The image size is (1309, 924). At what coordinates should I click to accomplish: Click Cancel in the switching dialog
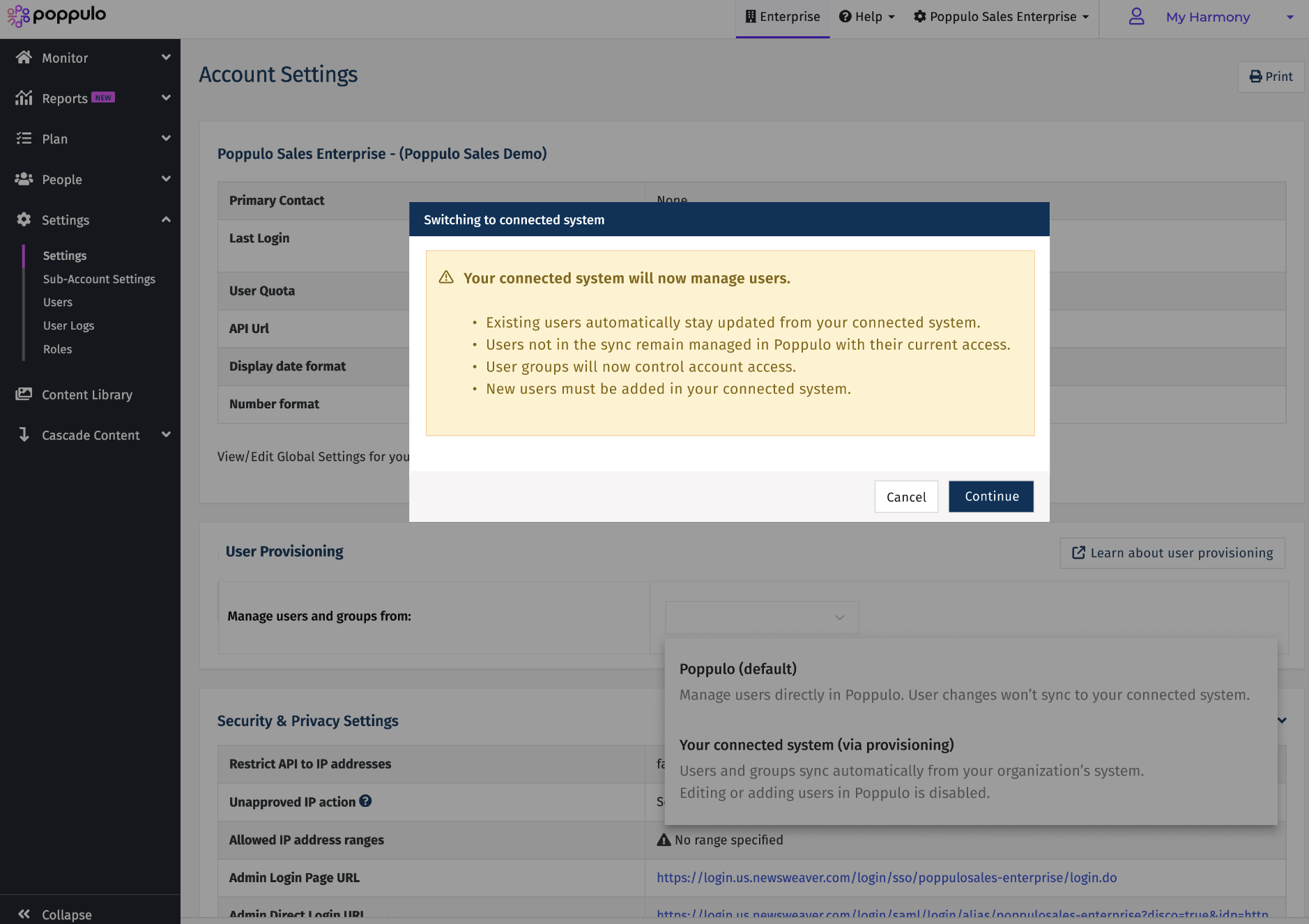(x=905, y=497)
